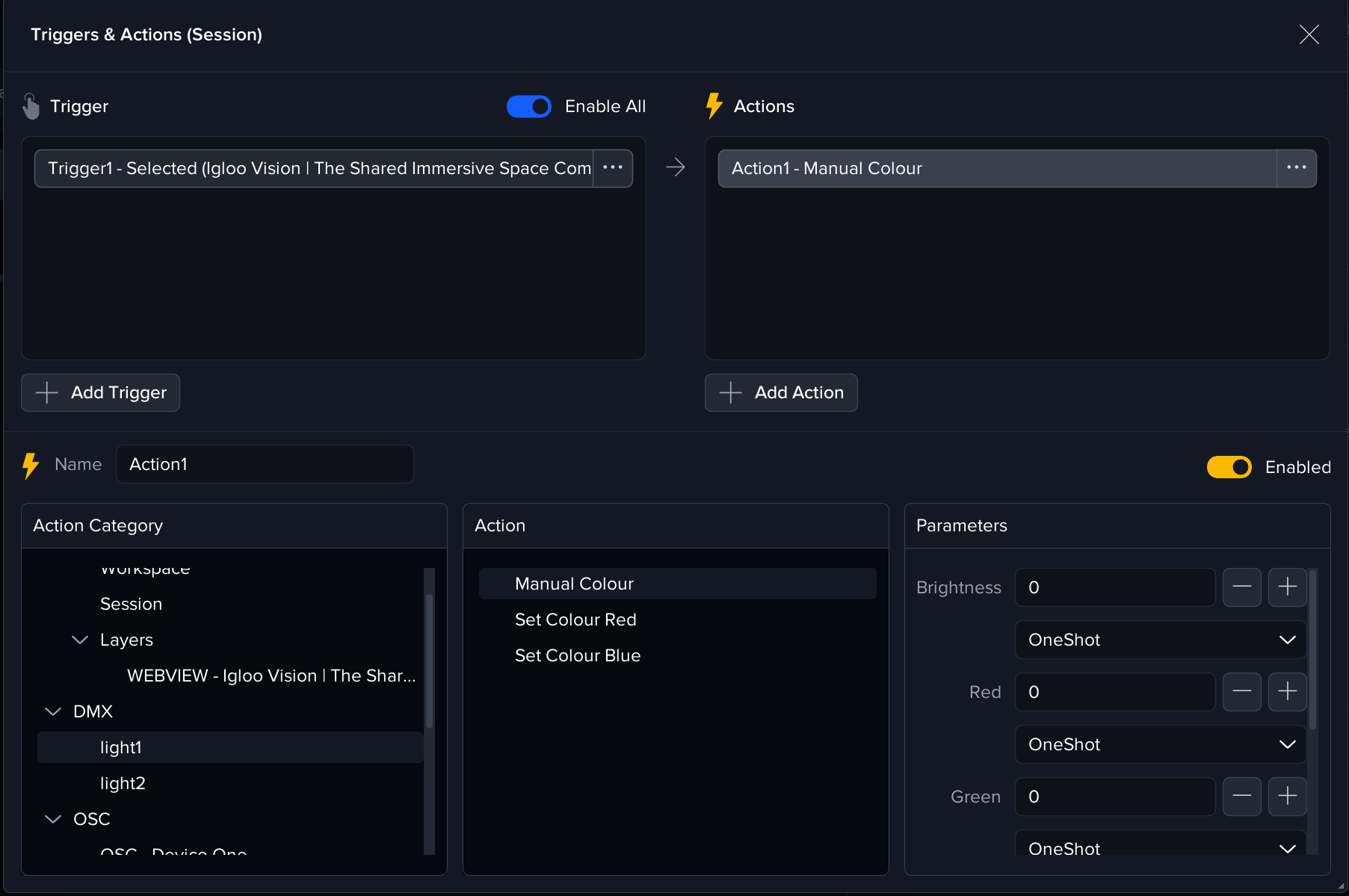The height and width of the screenshot is (896, 1349).
Task: Collapse the DMX tree category
Action: pyautogui.click(x=53, y=711)
